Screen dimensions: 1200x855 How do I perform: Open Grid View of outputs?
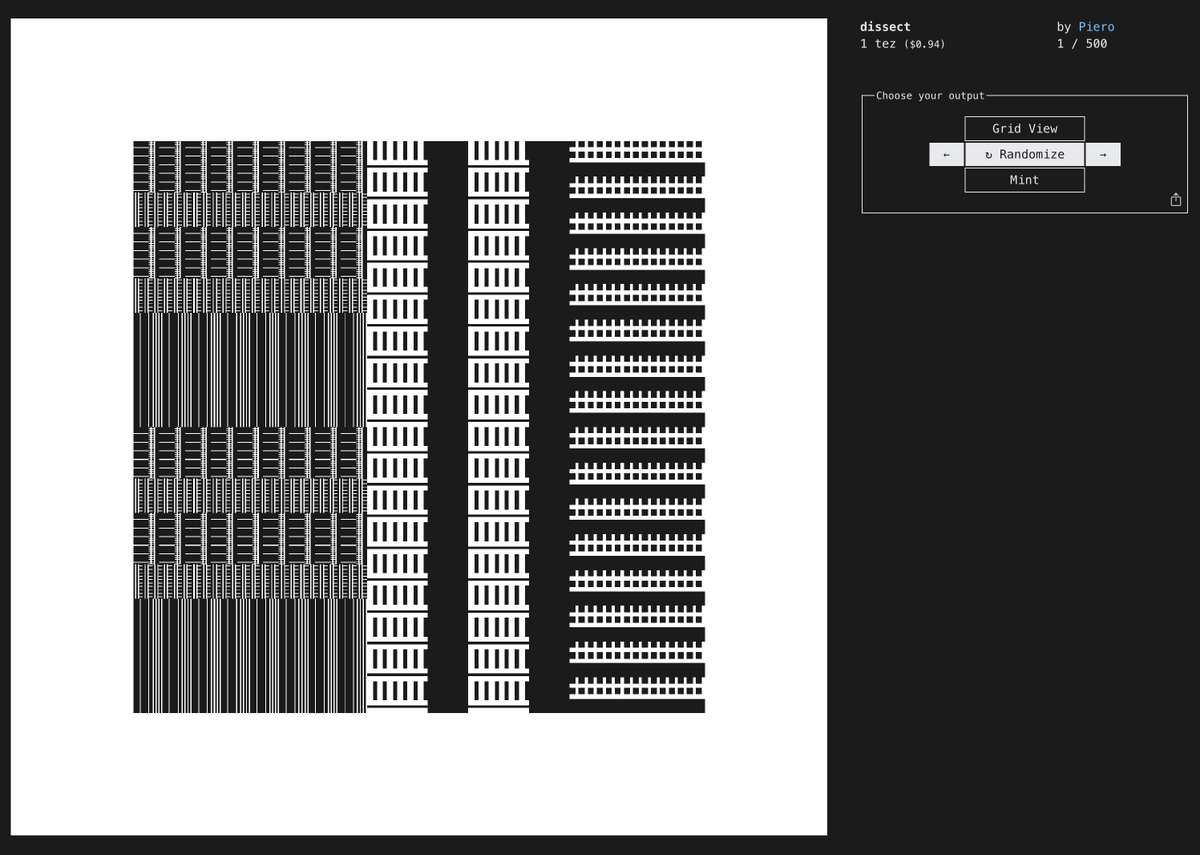click(1024, 128)
